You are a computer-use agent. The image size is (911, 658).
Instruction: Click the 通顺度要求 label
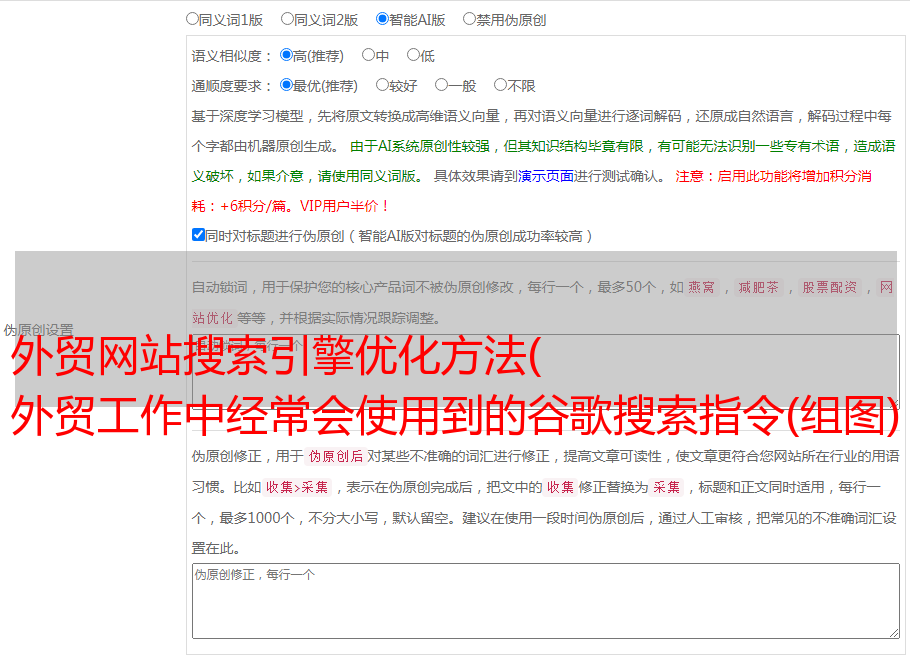point(232,87)
